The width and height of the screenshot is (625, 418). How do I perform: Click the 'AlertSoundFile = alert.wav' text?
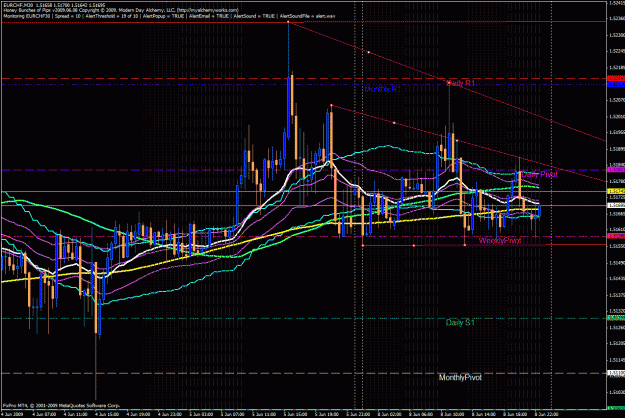[x=307, y=16]
